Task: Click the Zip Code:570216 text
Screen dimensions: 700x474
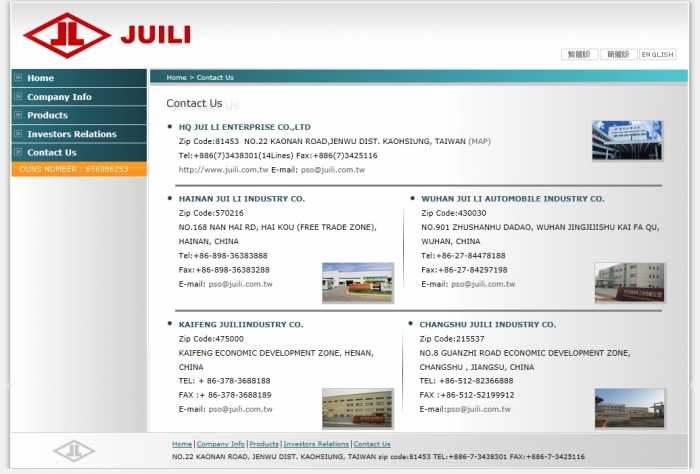Action: 211,213
